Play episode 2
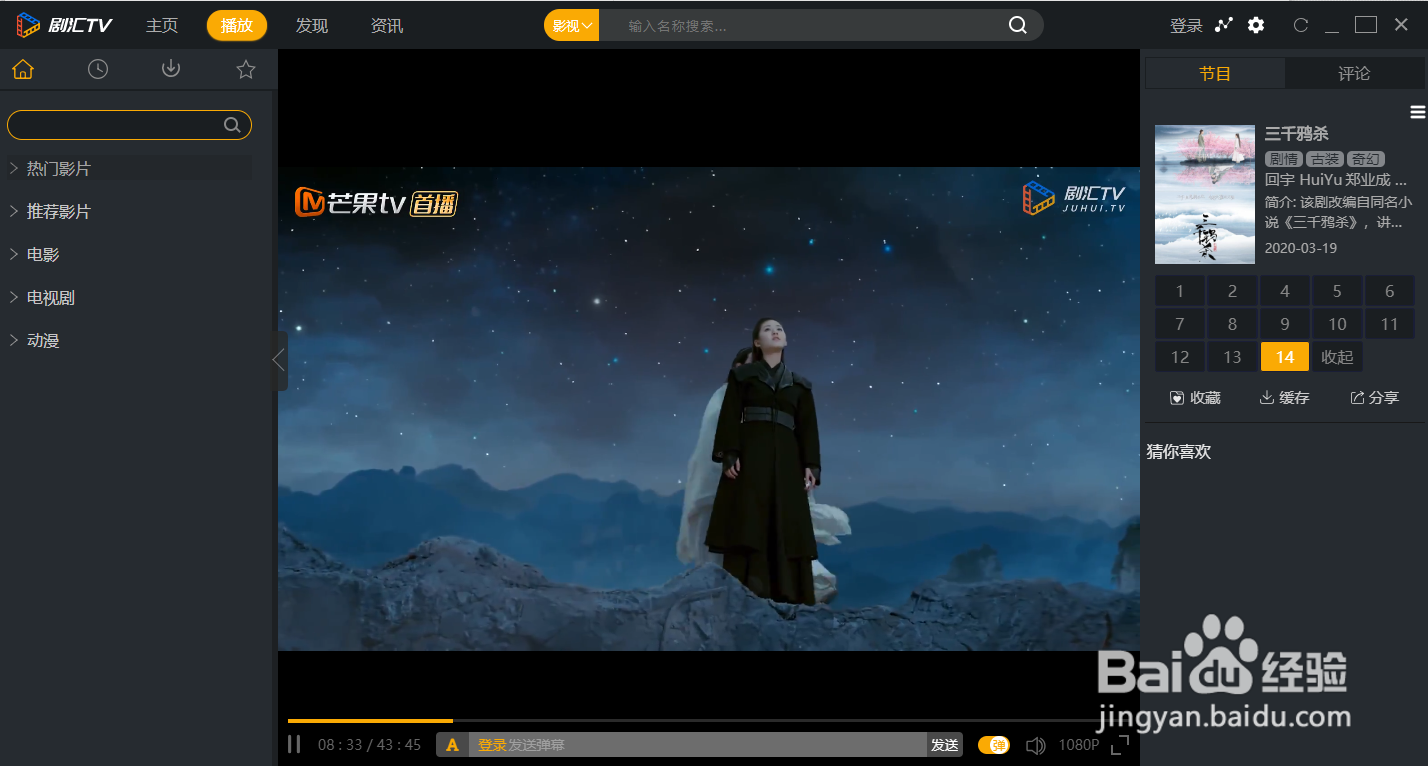The width and height of the screenshot is (1428, 766). [1232, 291]
